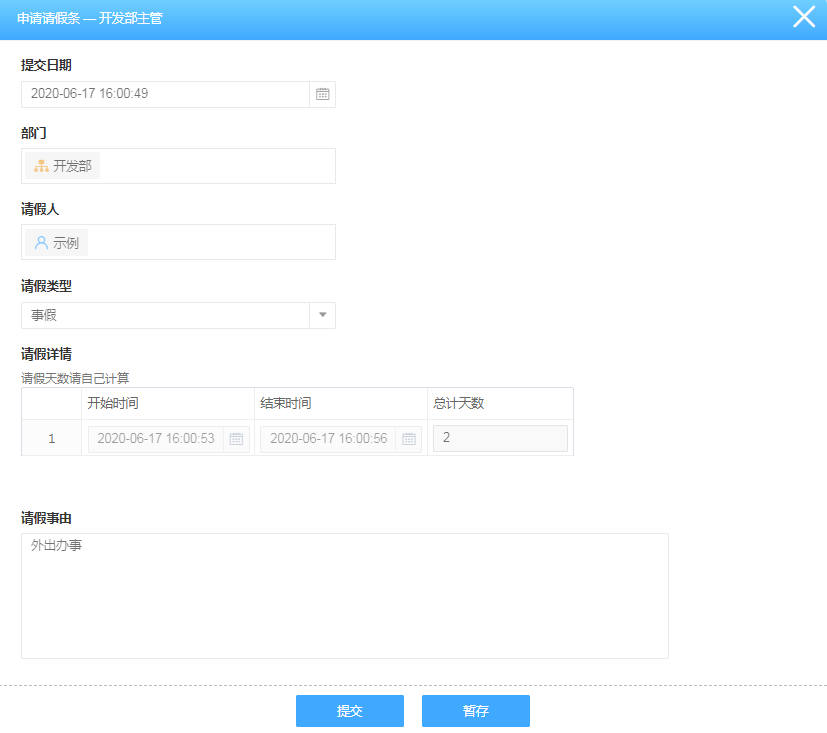Click the 请假类型 label
827x733 pixels.
[x=46, y=286]
